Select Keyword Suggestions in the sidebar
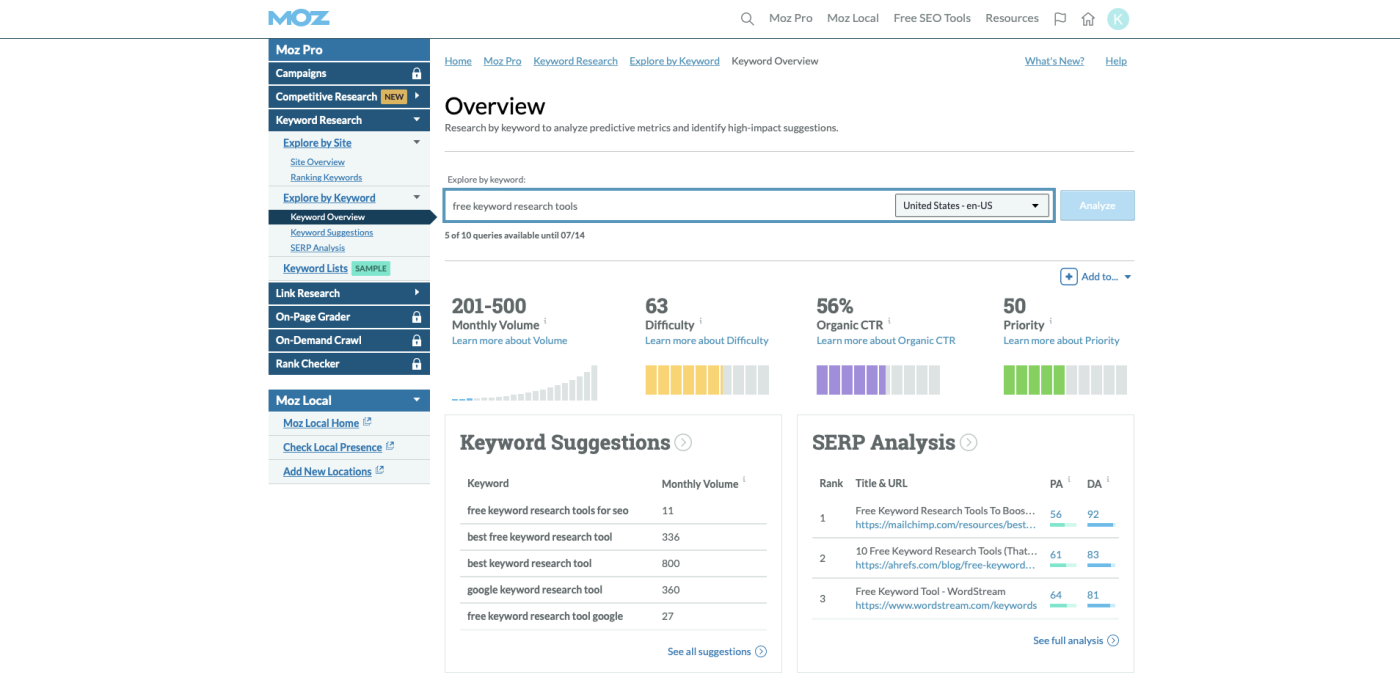The image size is (1400, 694). [331, 233]
